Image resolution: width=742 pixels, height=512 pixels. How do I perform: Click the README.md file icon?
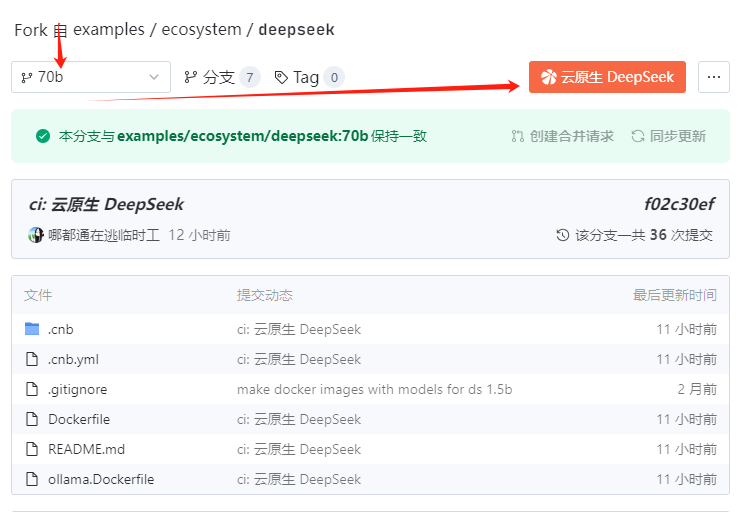tap(32, 449)
